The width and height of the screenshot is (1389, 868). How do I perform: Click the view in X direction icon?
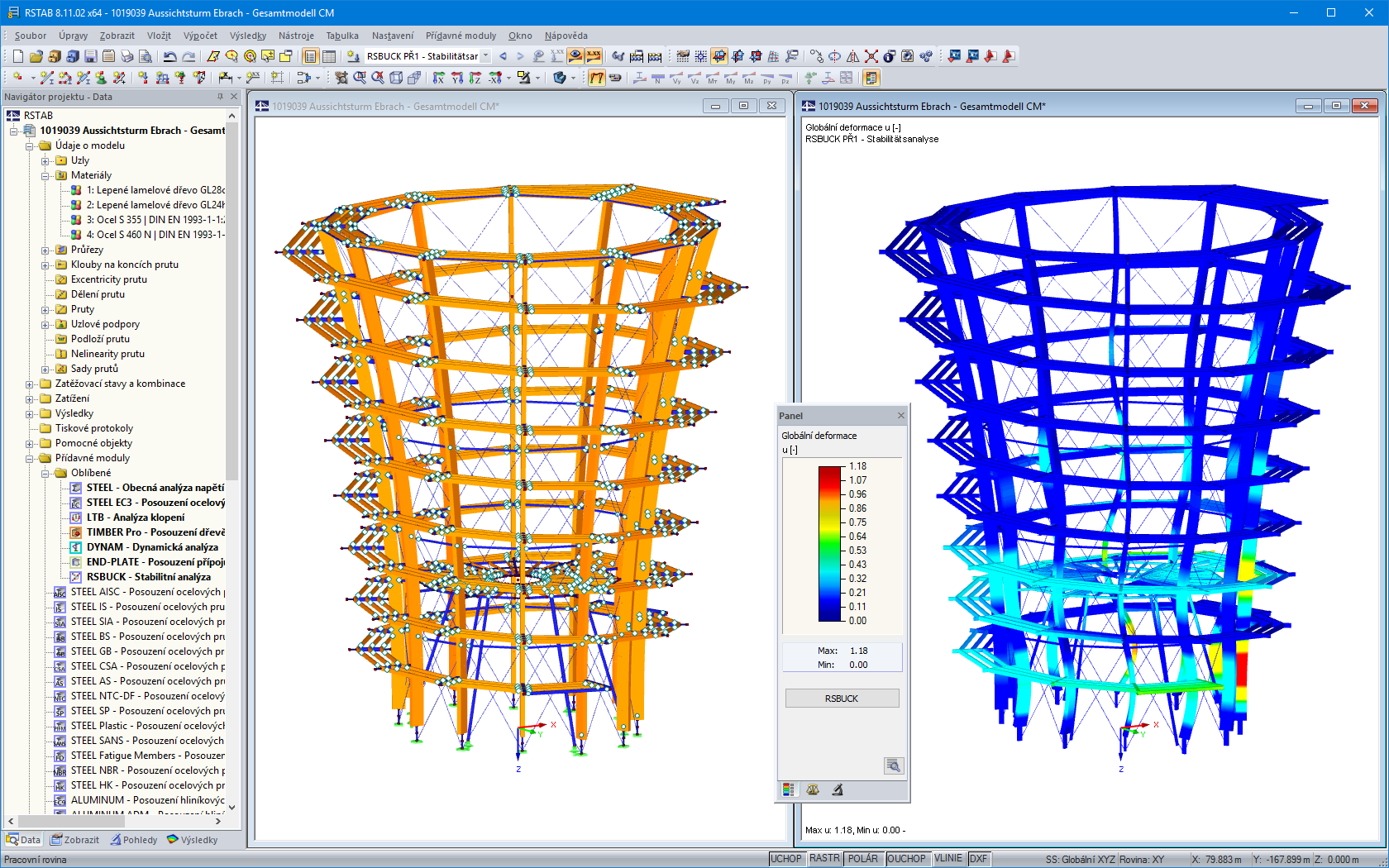pos(439,78)
